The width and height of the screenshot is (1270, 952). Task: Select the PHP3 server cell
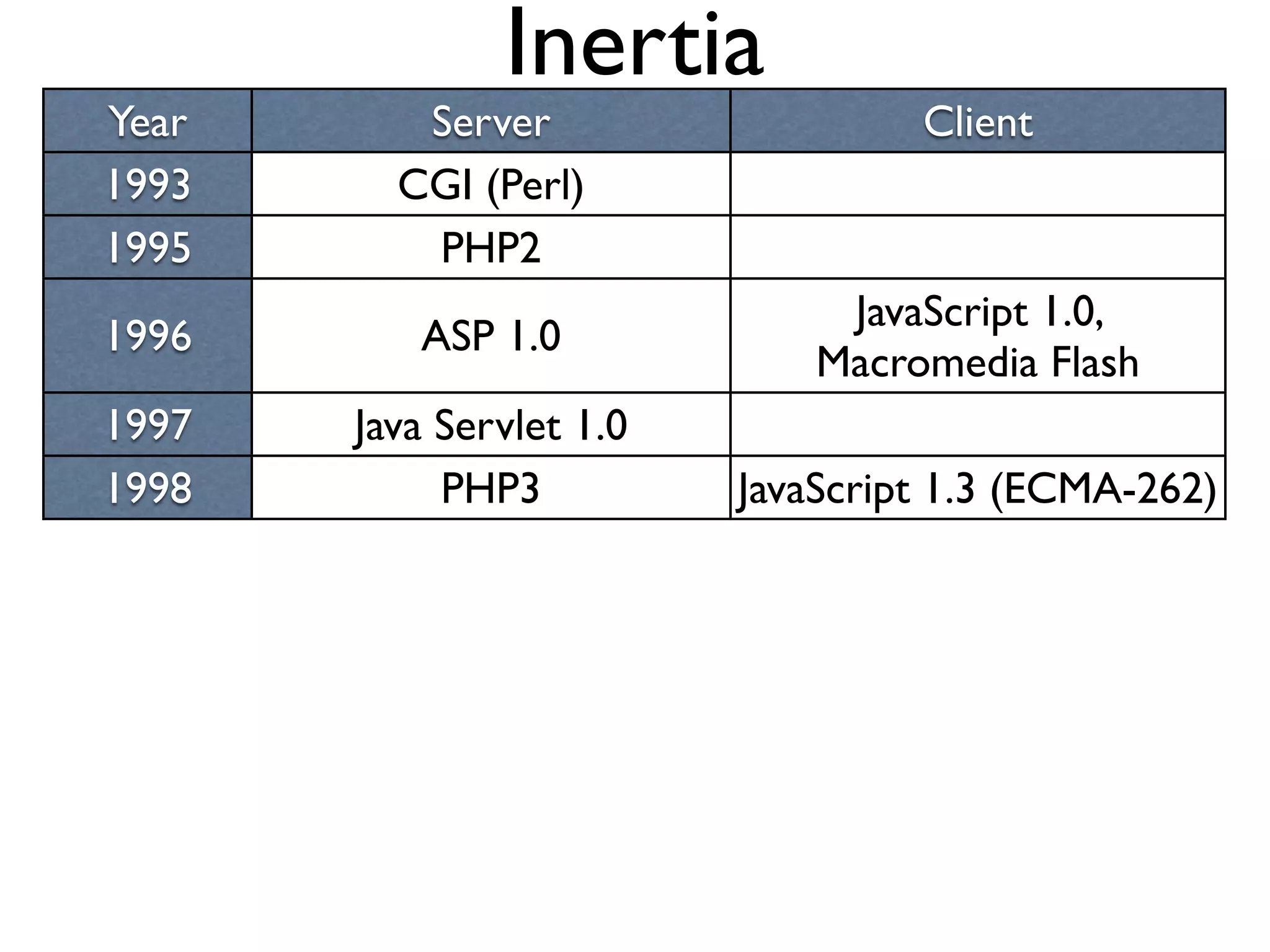click(x=491, y=488)
